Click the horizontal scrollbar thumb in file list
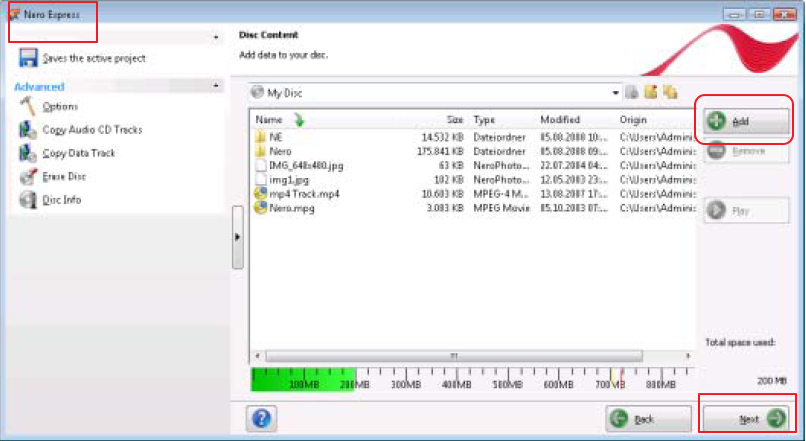 (454, 356)
